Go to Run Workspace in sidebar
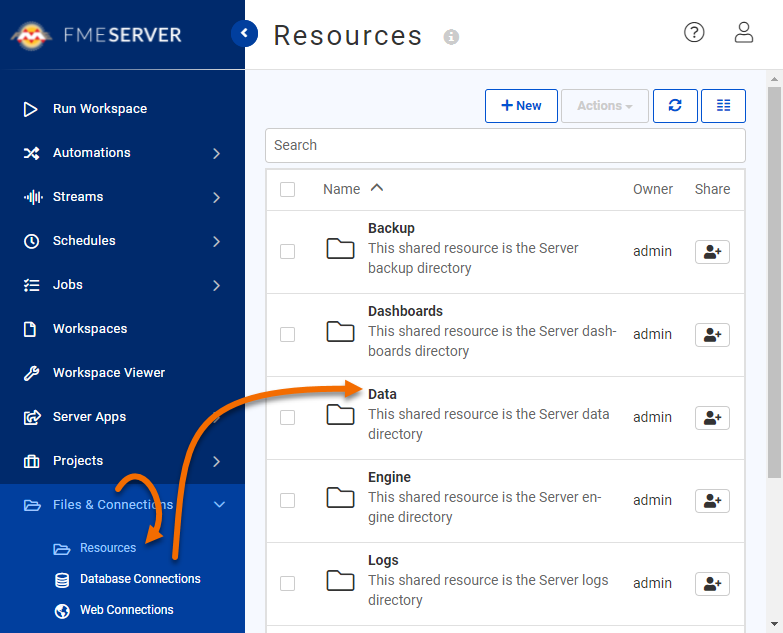Screen dimensions: 783x633 [x=99, y=109]
